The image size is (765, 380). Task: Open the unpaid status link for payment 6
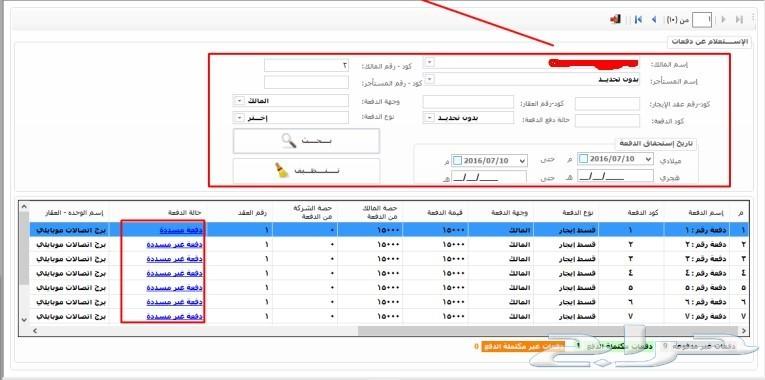(x=175, y=302)
